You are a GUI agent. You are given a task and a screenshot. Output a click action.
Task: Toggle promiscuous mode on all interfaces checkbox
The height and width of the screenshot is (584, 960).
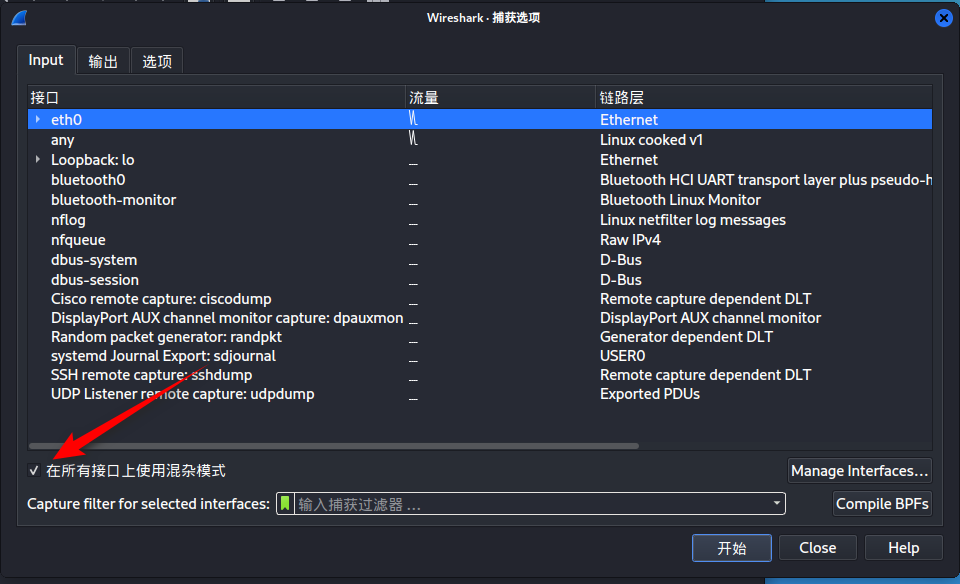(x=34, y=471)
